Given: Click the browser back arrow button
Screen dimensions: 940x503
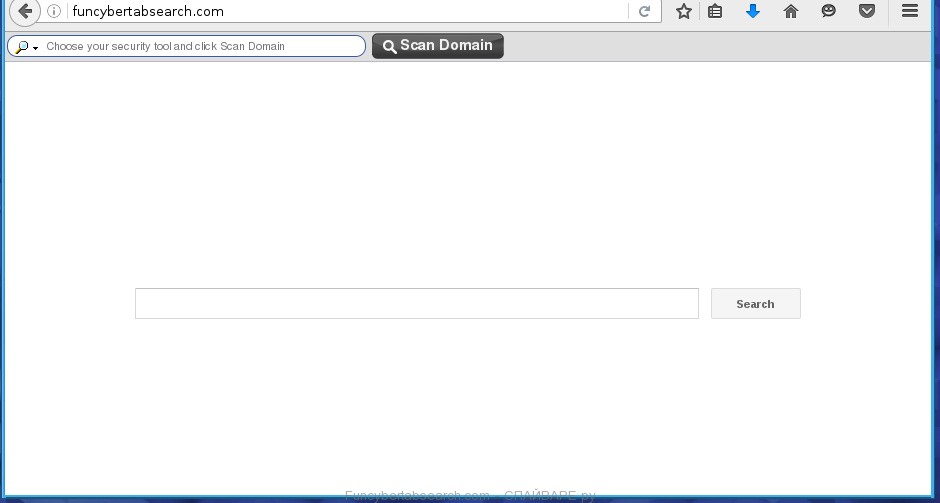Looking at the screenshot, I should click(24, 12).
